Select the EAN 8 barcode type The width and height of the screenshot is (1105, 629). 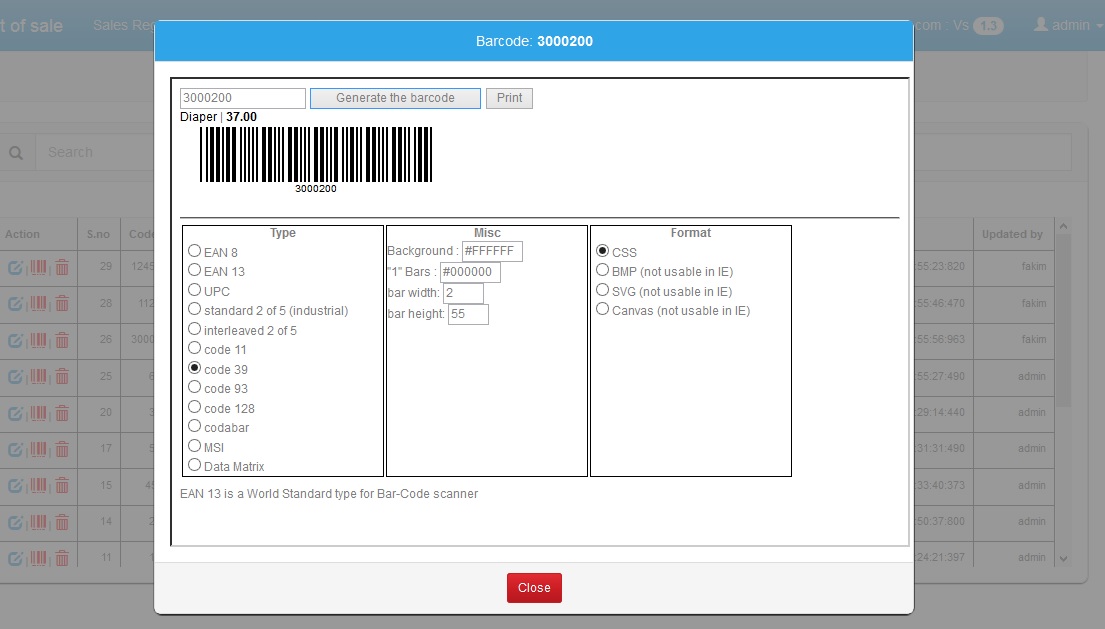(195, 251)
